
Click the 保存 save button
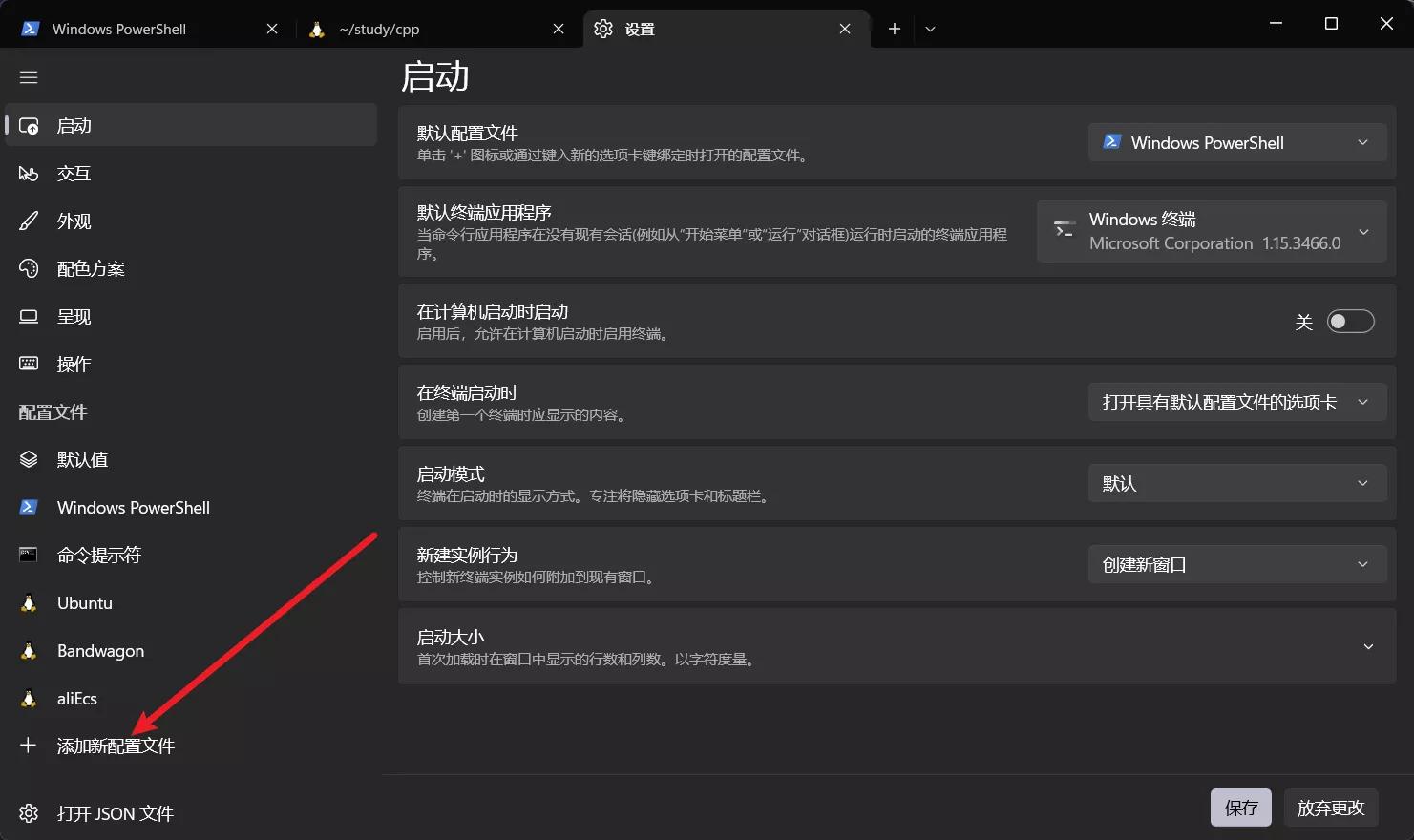click(x=1241, y=808)
